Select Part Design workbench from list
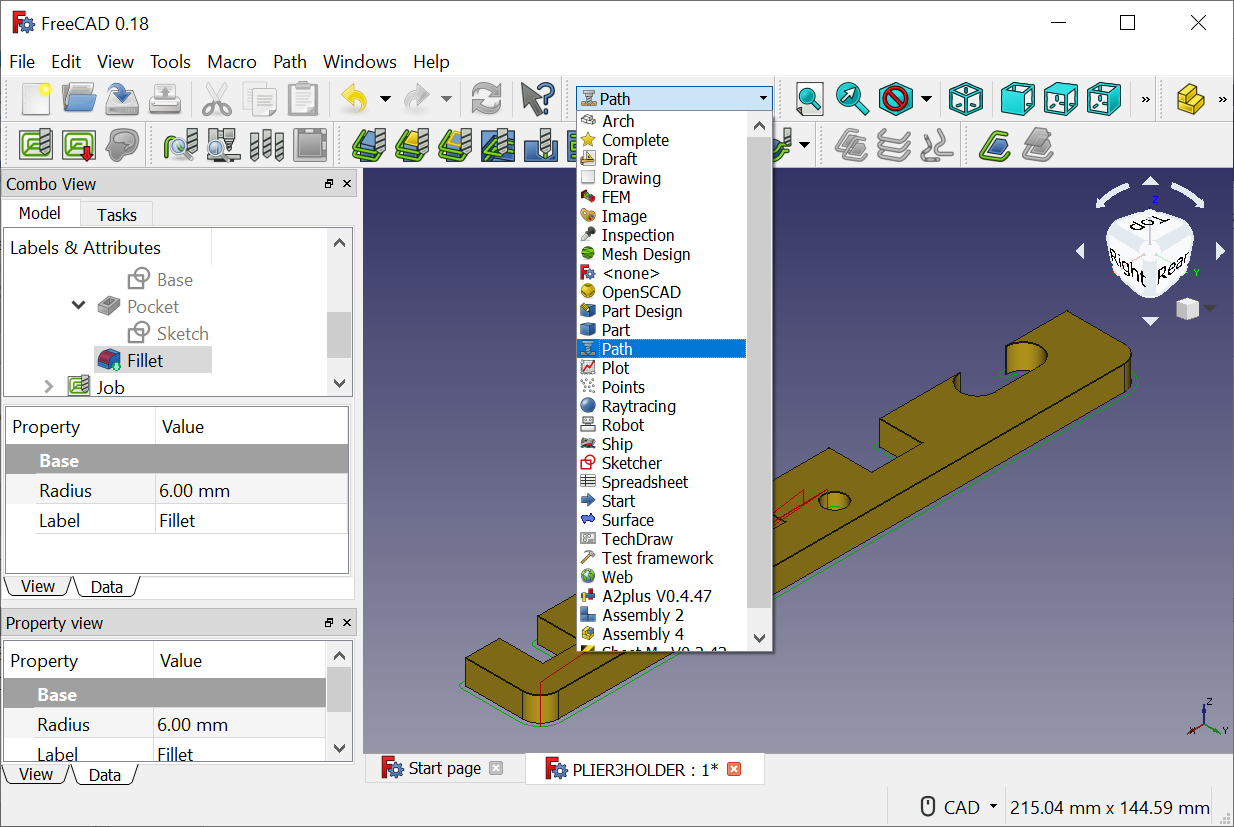Screen dimensions: 1234x827 tap(642, 311)
